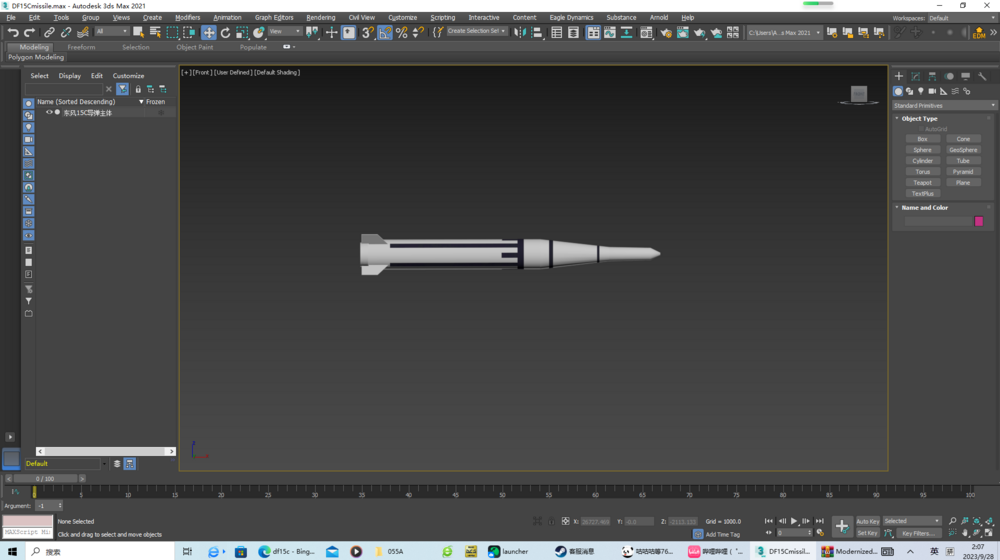Collapse the Object Type rollout
The width and height of the screenshot is (1000, 560).
pyautogui.click(x=919, y=118)
